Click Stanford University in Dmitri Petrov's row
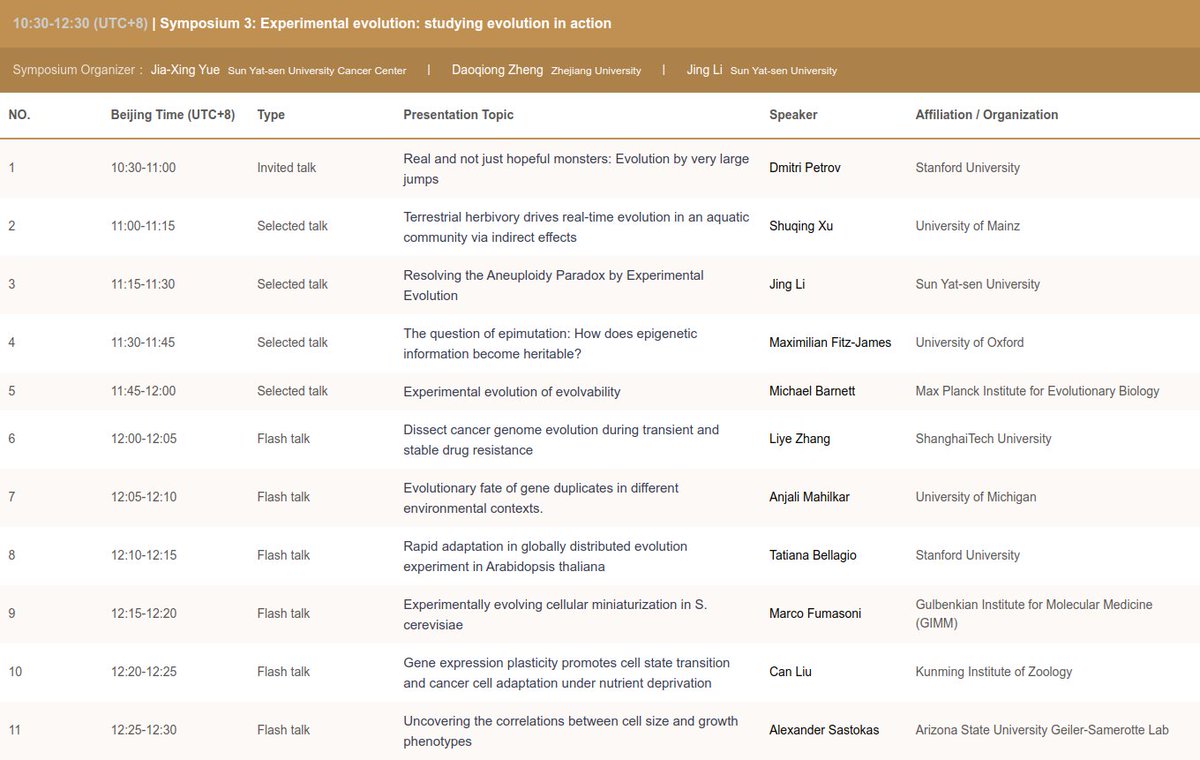 tap(968, 168)
